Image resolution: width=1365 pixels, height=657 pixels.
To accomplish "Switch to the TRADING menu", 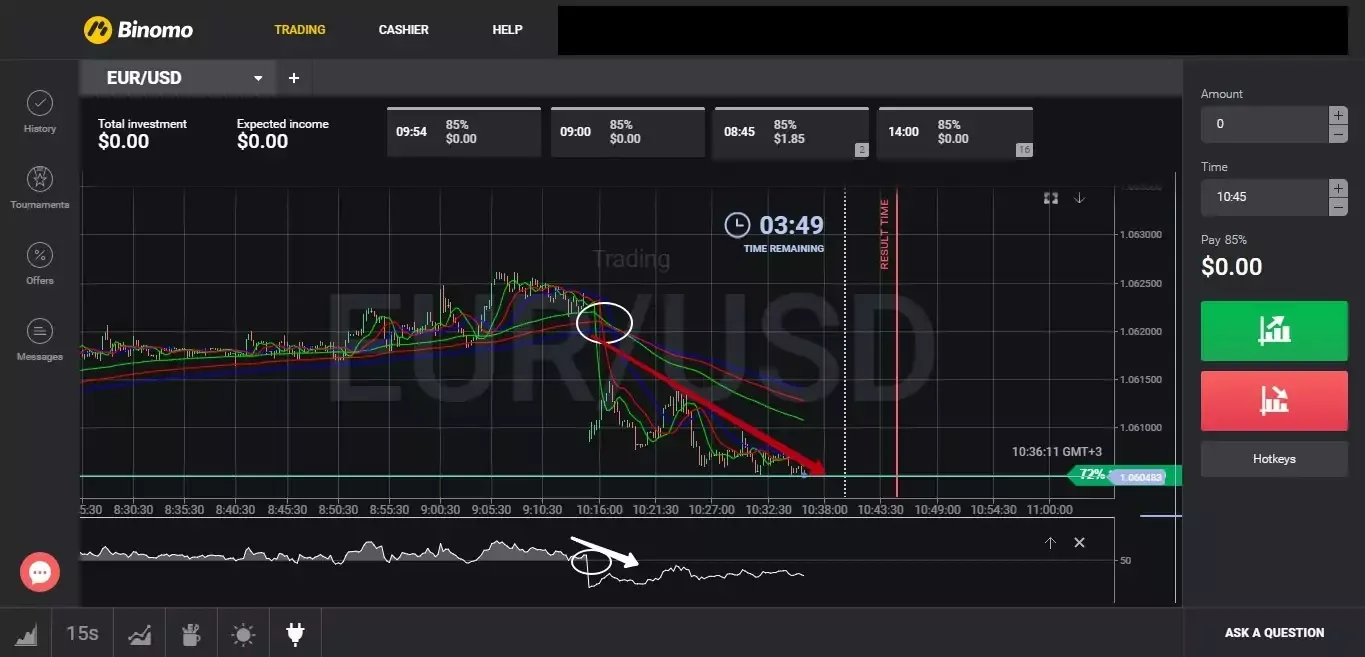I will (x=300, y=30).
